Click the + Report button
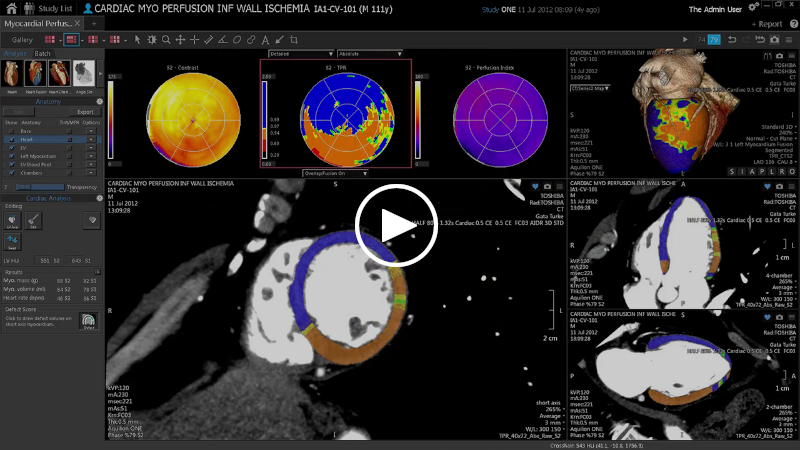 tap(767, 24)
